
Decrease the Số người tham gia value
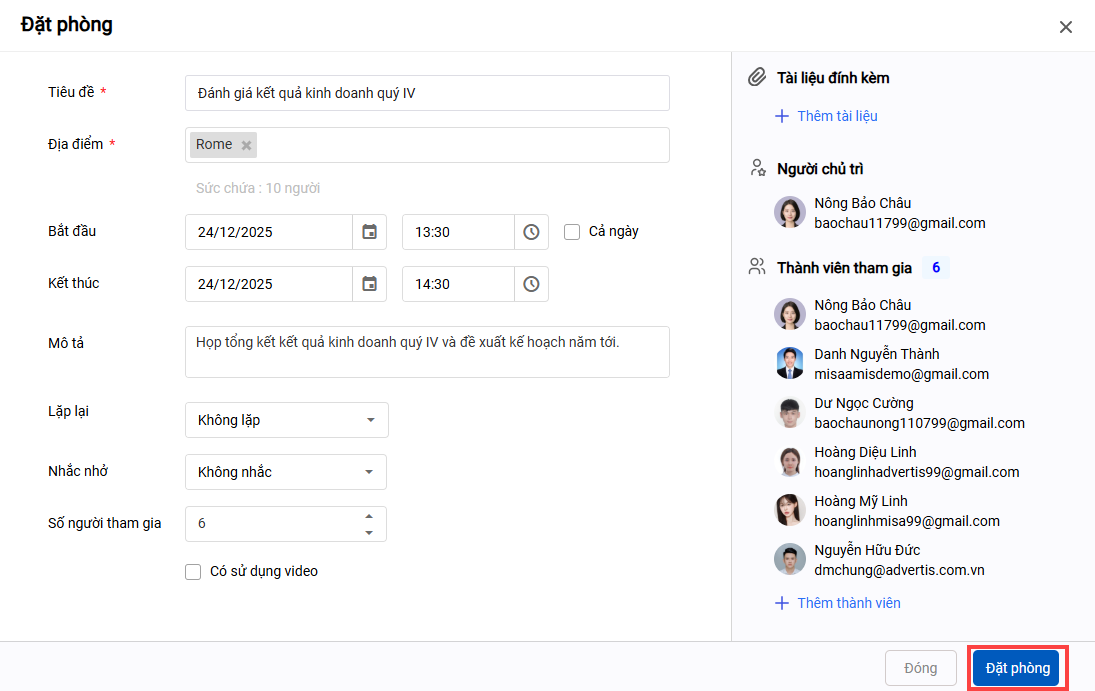[369, 532]
